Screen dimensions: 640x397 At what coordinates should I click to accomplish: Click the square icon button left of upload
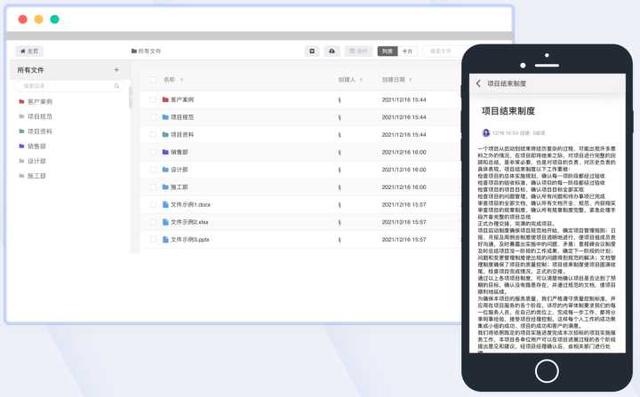(x=312, y=51)
